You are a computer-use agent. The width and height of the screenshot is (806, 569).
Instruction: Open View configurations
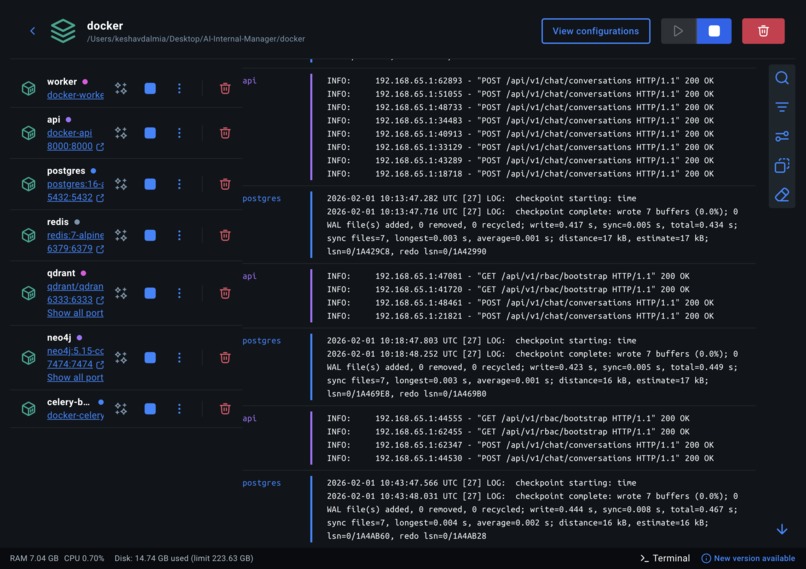(595, 31)
